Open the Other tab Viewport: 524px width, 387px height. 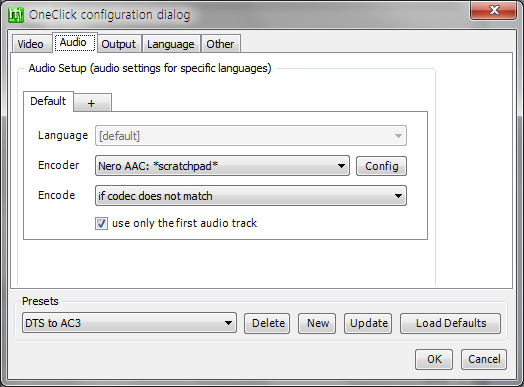[x=220, y=44]
